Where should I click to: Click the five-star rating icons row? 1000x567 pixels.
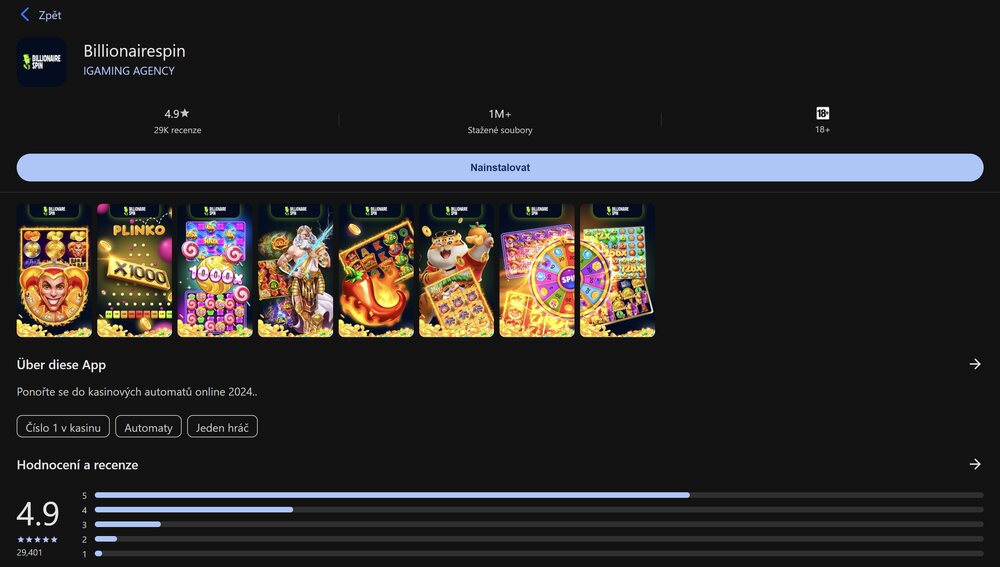(38, 540)
